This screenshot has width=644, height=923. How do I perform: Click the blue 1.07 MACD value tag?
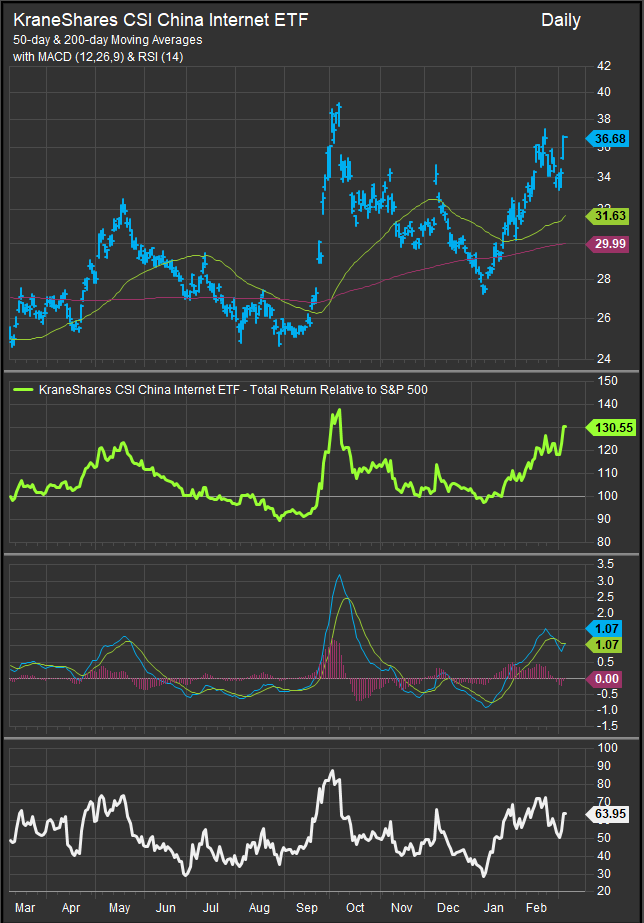pyautogui.click(x=605, y=629)
